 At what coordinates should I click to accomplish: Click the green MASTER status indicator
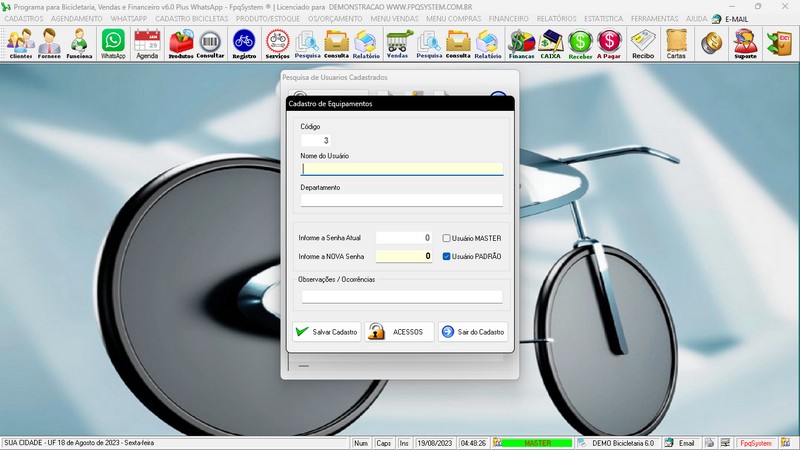click(537, 443)
